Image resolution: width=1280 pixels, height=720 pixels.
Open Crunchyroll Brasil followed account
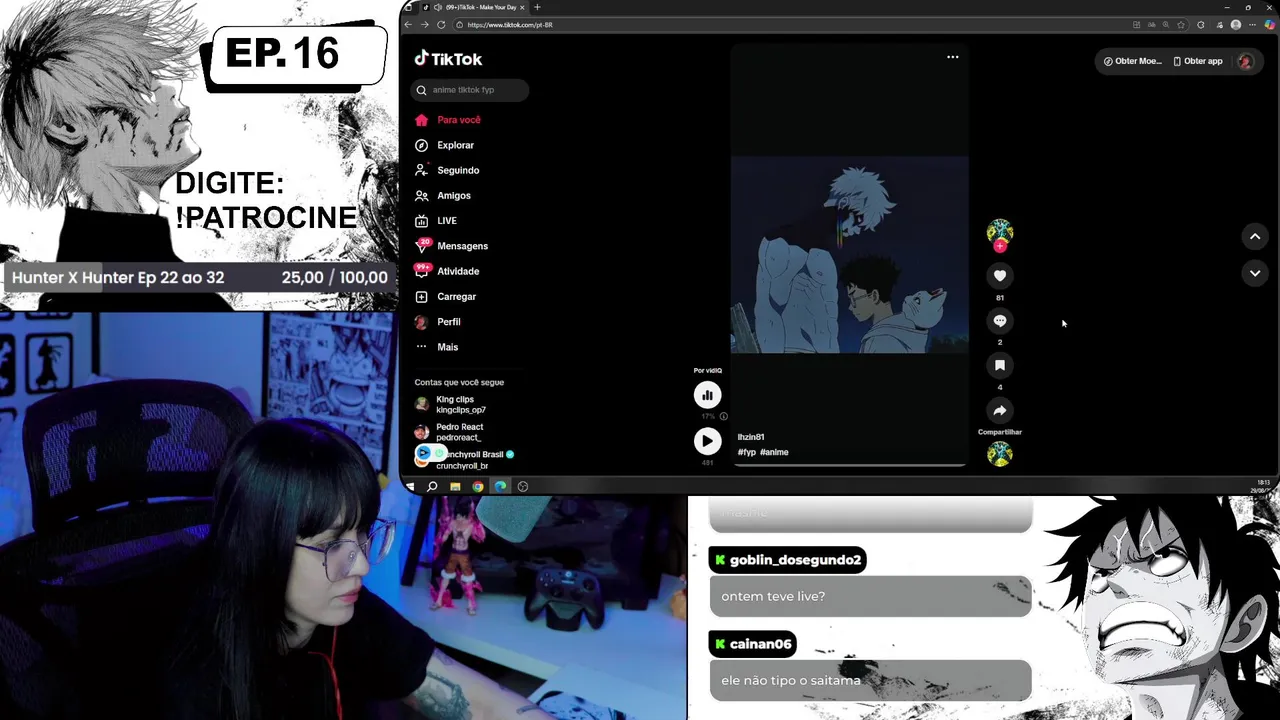(465, 459)
